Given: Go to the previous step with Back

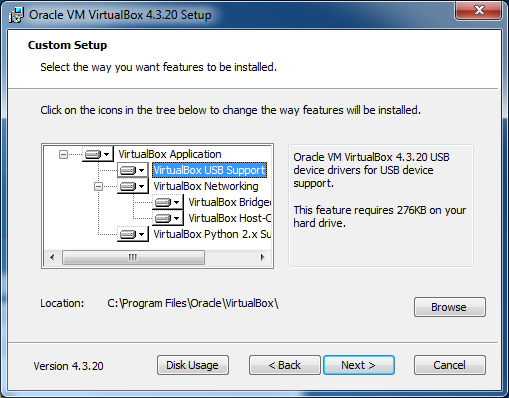Looking at the screenshot, I should pyautogui.click(x=285, y=365).
